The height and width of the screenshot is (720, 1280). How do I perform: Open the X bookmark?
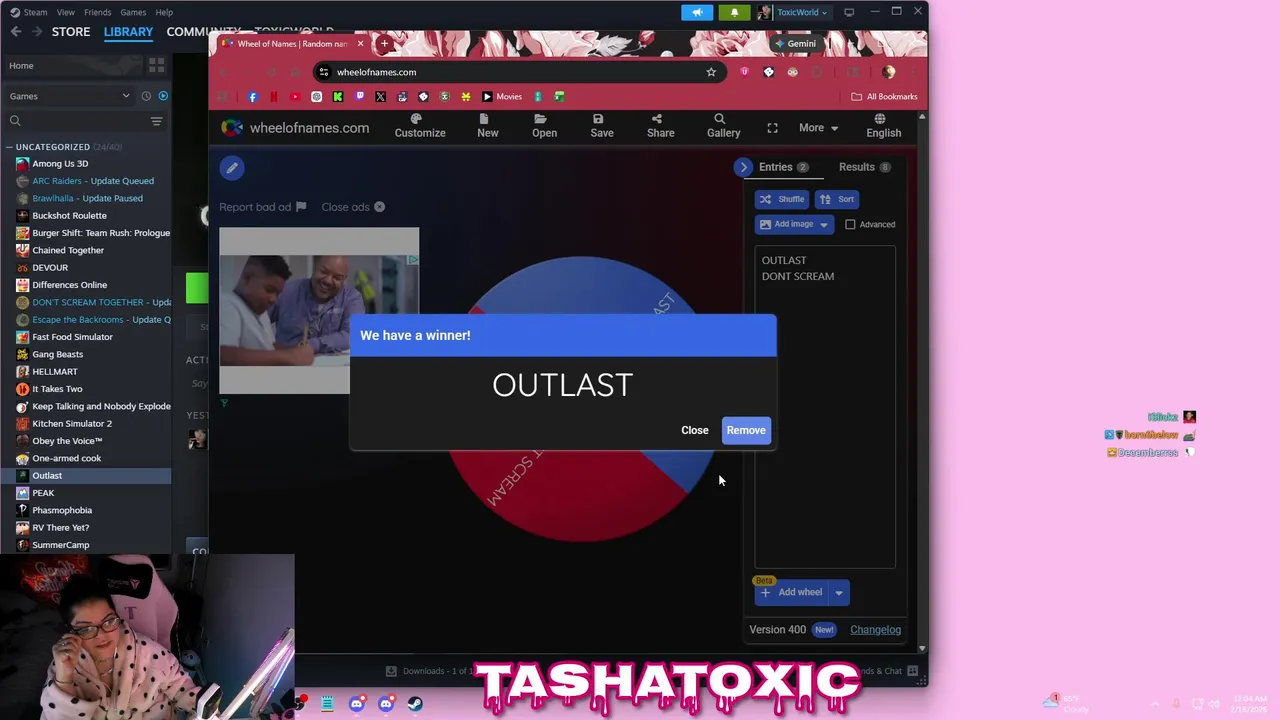[x=381, y=97]
